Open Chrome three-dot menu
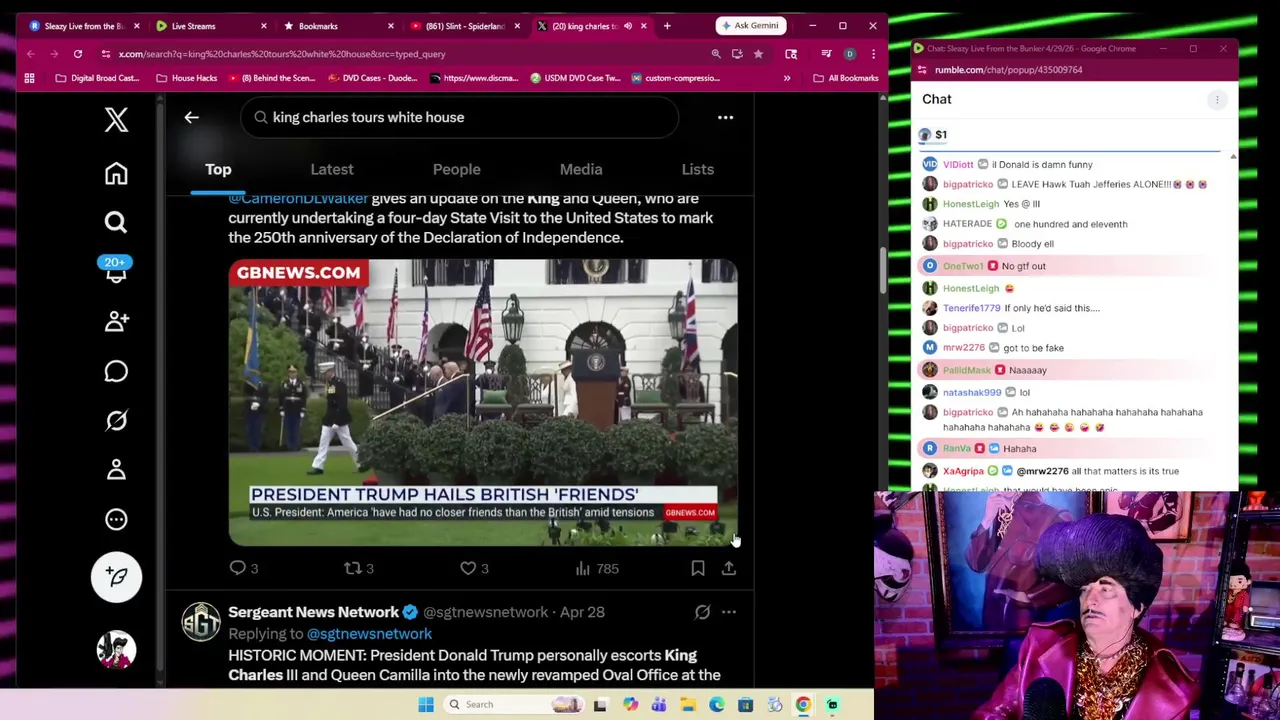This screenshot has height=720, width=1280. (x=873, y=54)
